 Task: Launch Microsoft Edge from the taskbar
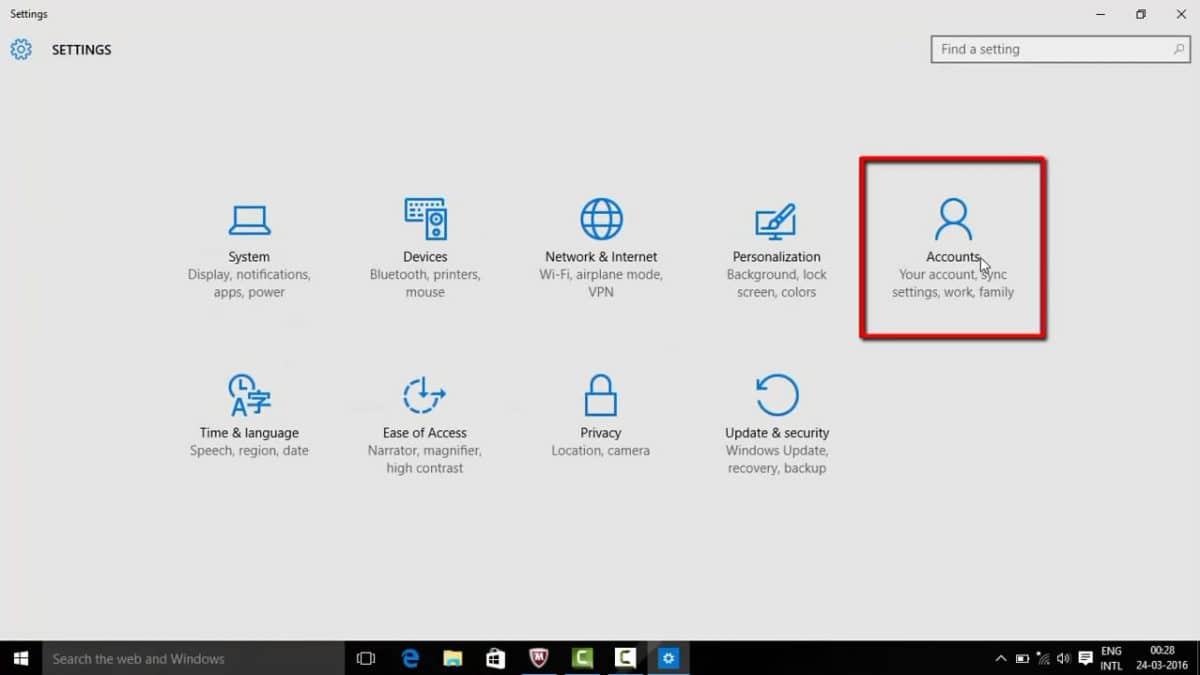click(410, 658)
